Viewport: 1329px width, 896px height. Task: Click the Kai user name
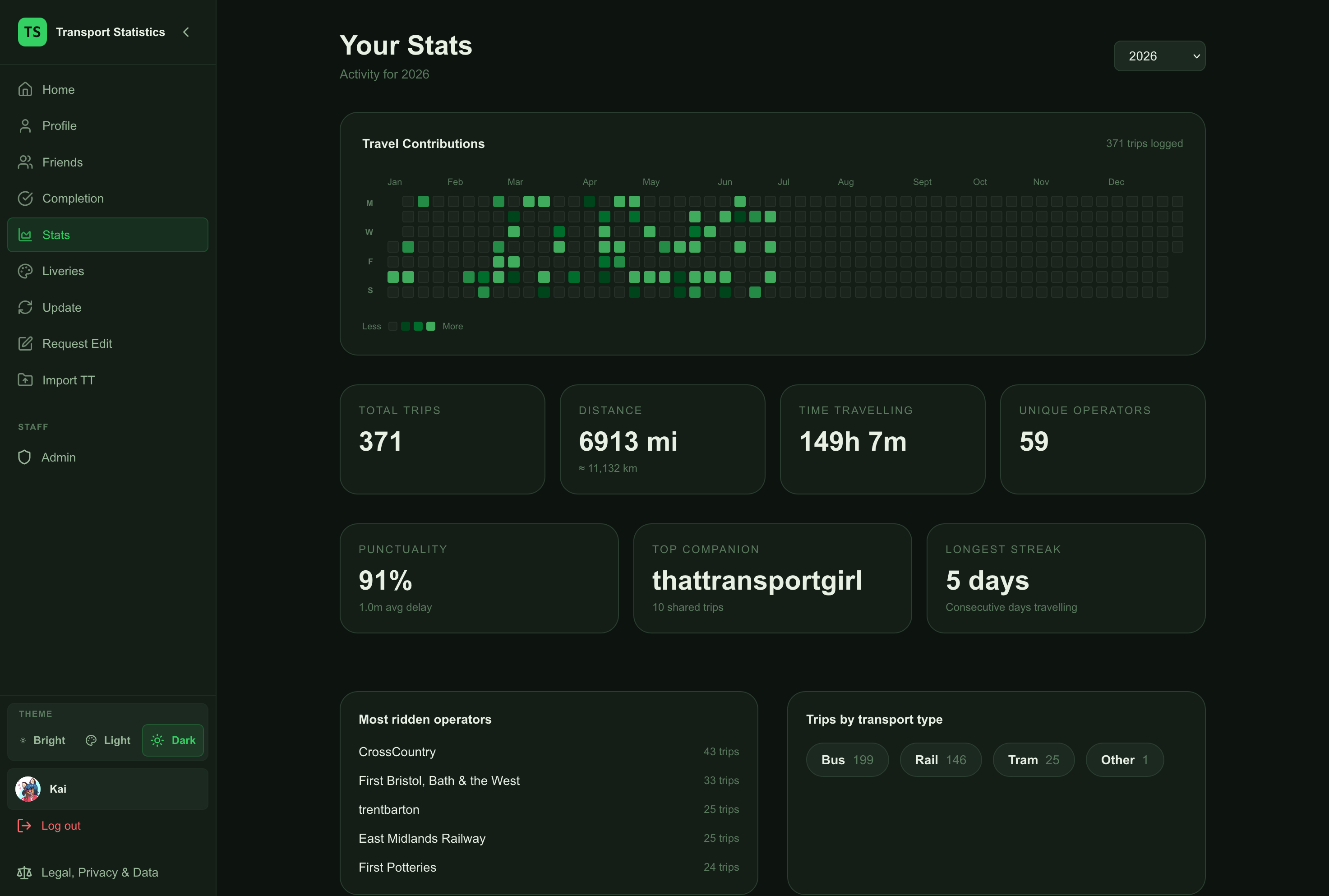[58, 789]
